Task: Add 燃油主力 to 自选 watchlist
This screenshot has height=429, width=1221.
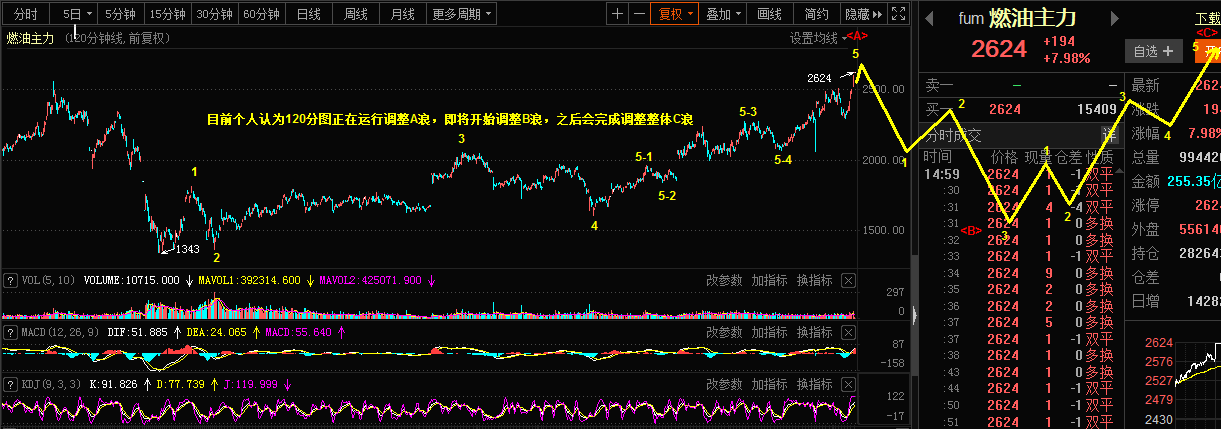Action: pos(1154,50)
